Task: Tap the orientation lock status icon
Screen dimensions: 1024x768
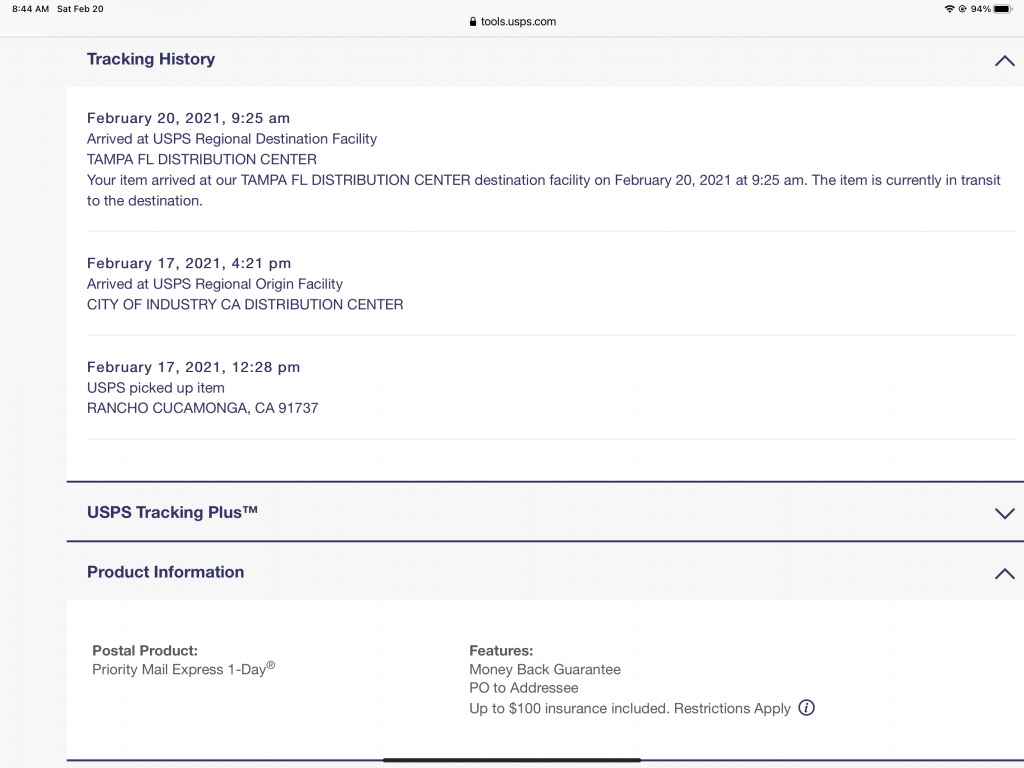Action: [962, 9]
